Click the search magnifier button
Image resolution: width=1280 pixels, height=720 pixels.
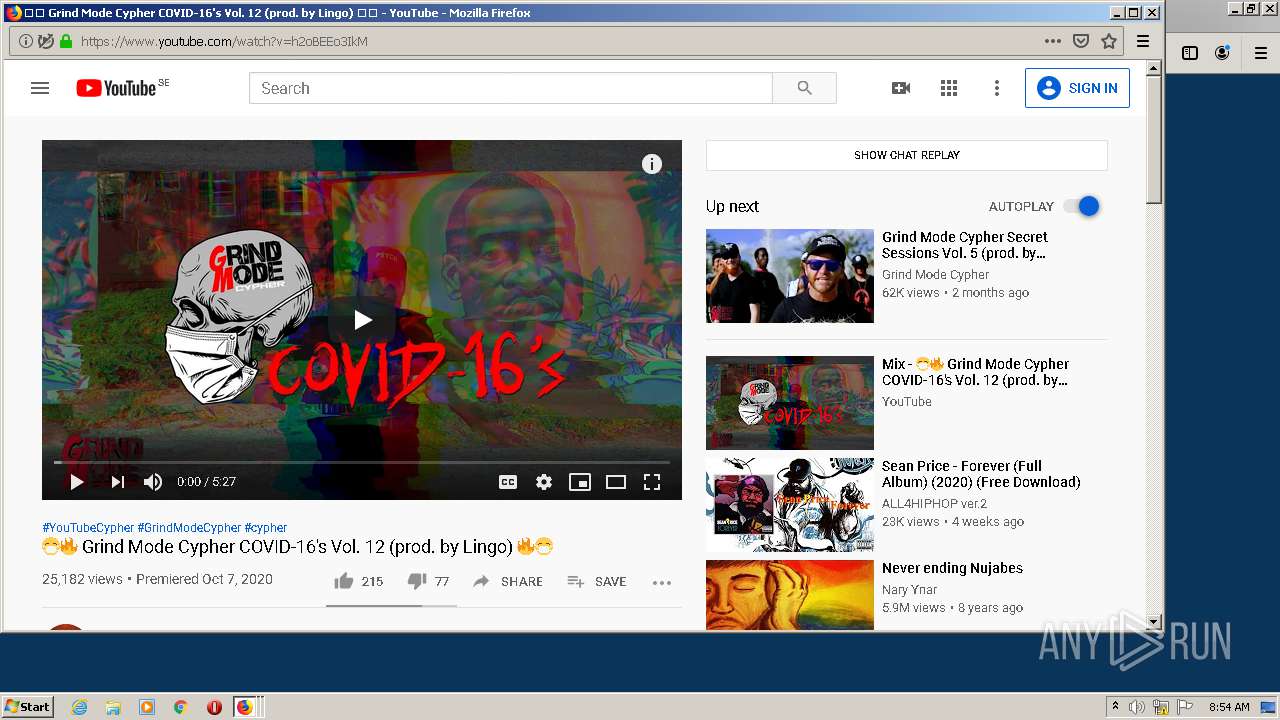pos(805,88)
